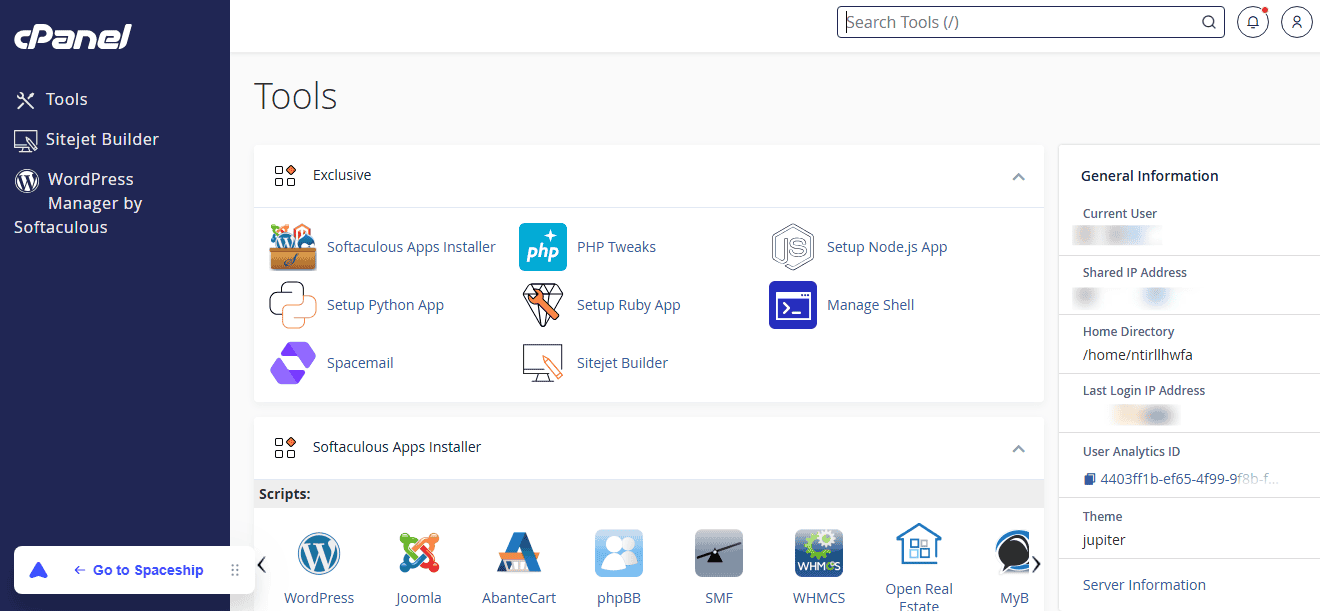Click the /home/ntirllhwfa home directory value
Viewport: 1320px width, 611px height.
click(x=1138, y=355)
